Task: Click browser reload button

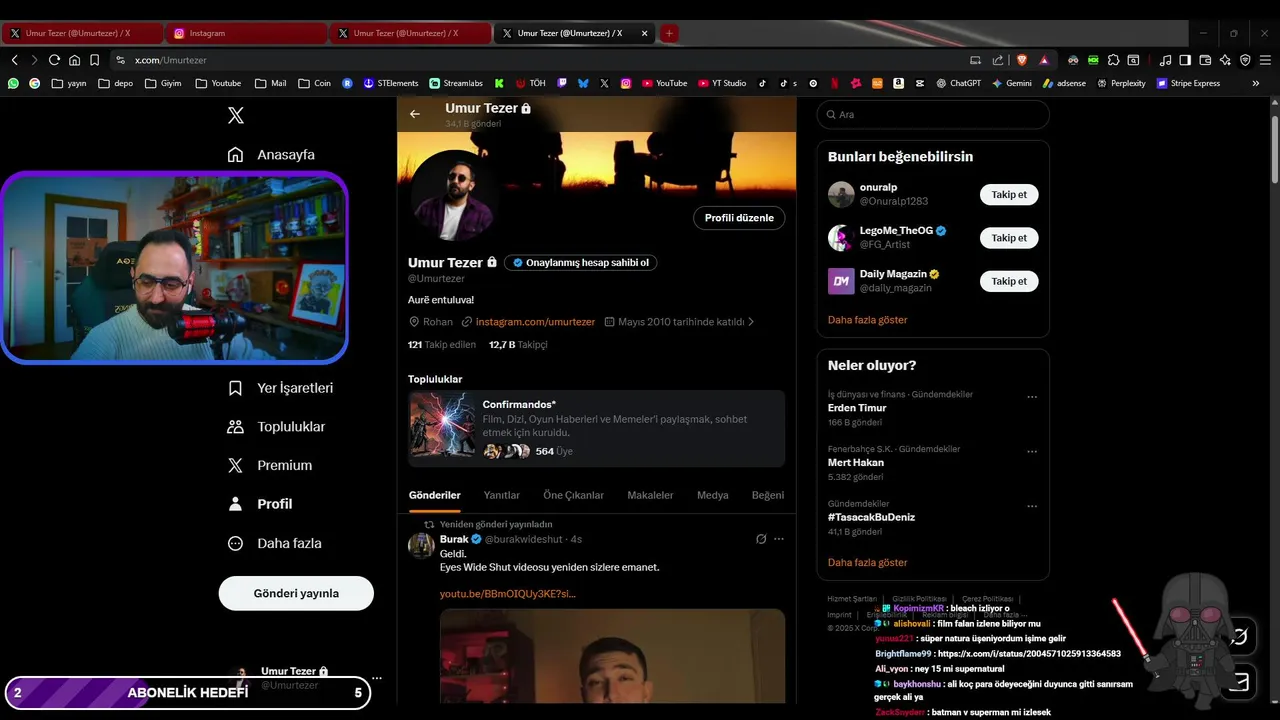Action: coord(54,60)
